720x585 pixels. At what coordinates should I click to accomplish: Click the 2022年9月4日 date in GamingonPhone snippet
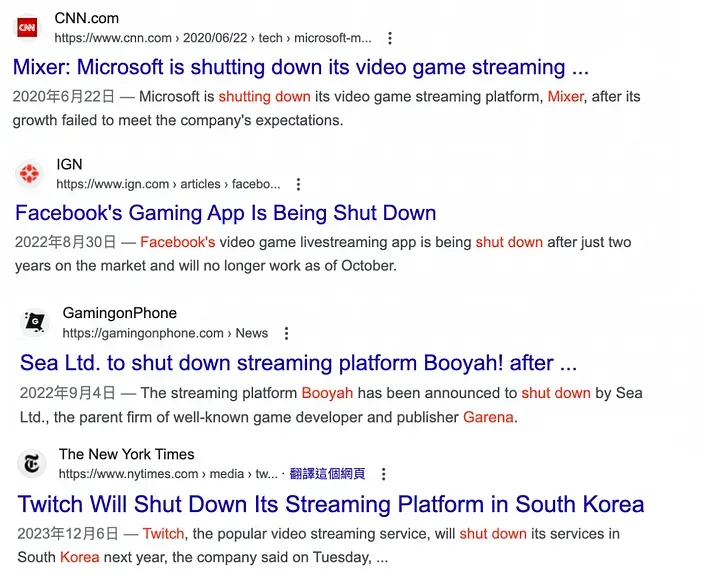68,393
